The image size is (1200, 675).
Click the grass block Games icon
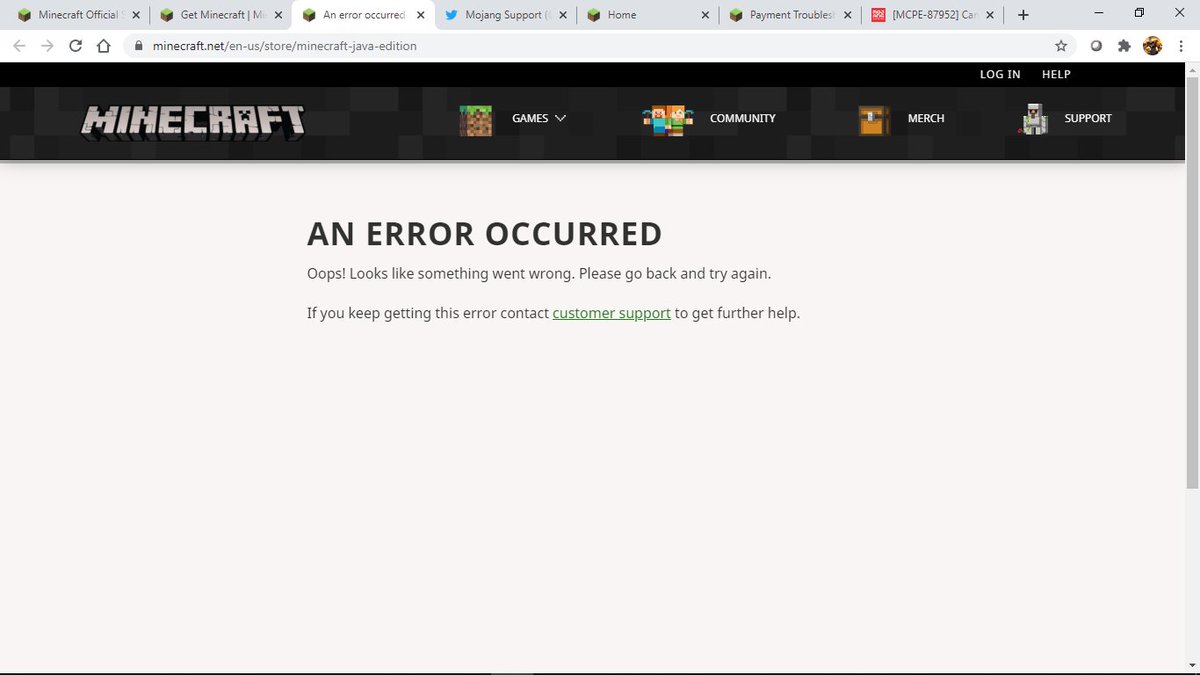pyautogui.click(x=475, y=120)
